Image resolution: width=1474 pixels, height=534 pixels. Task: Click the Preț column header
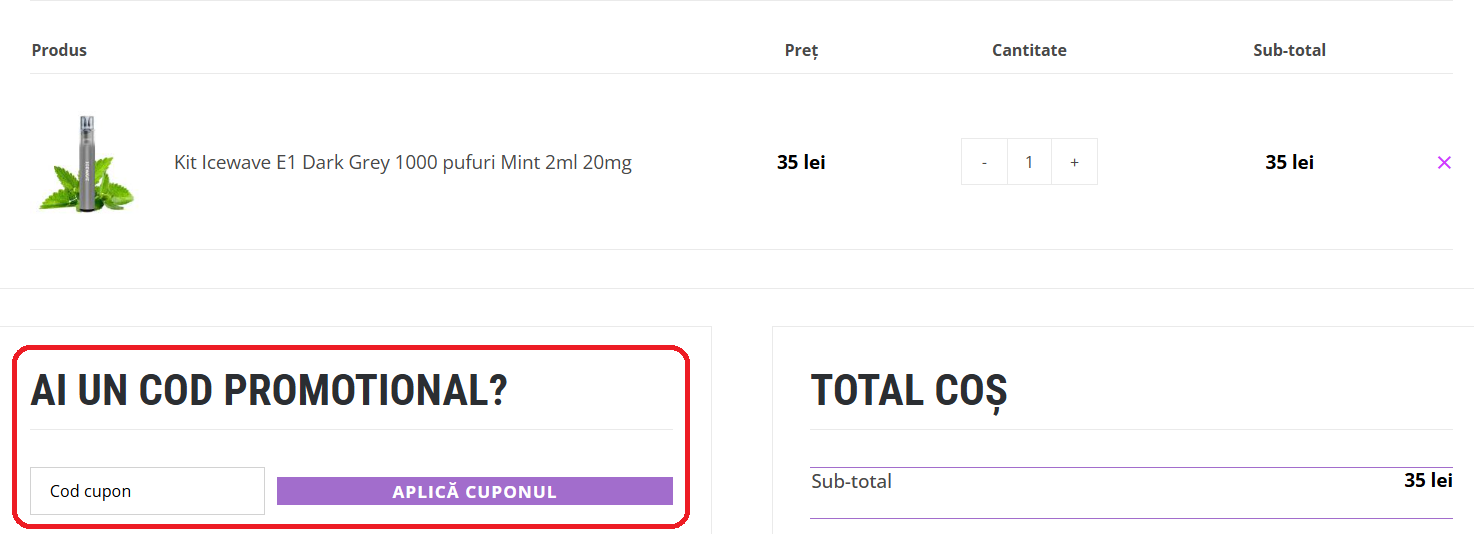point(801,50)
